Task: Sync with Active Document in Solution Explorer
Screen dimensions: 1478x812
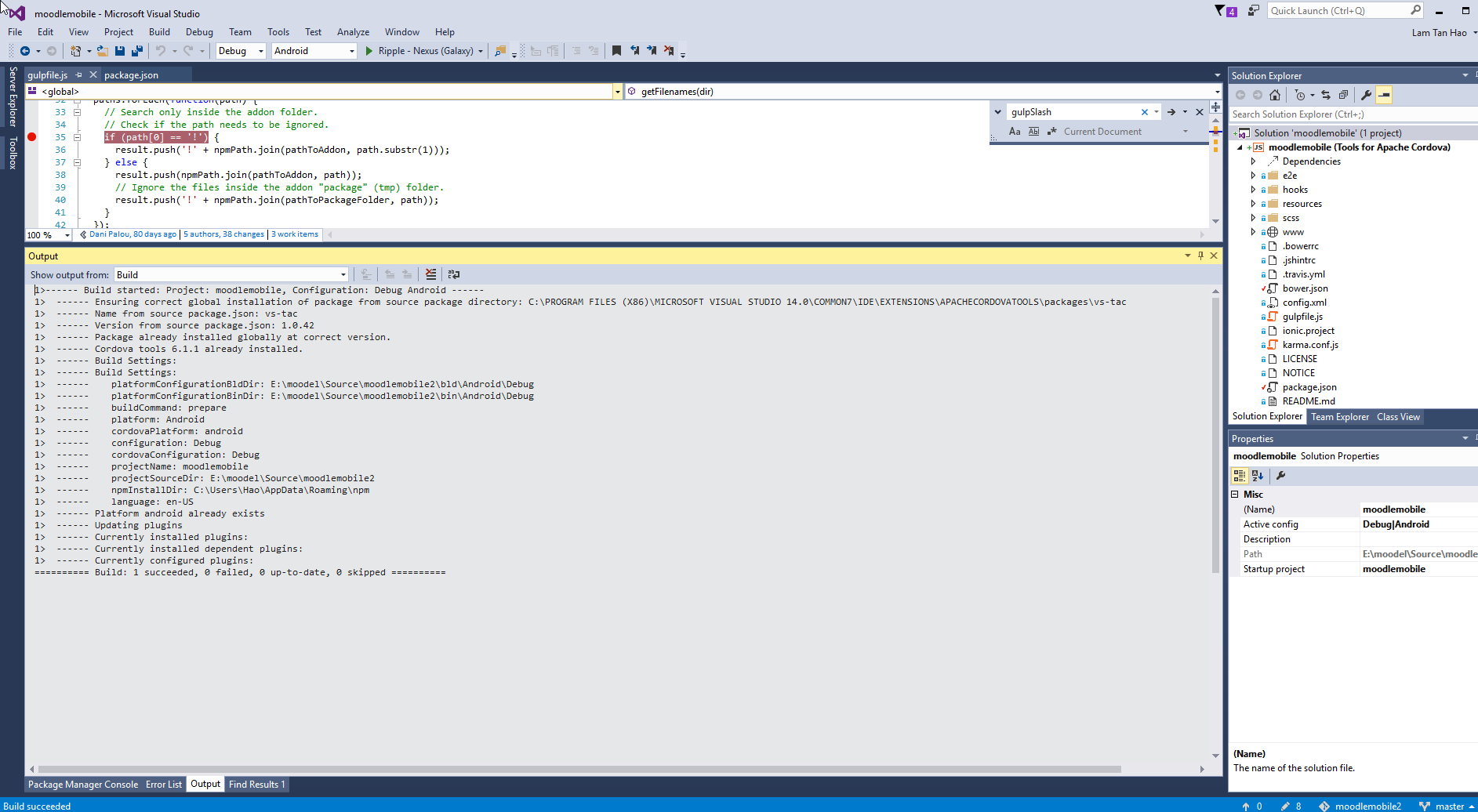Action: pos(1326,95)
